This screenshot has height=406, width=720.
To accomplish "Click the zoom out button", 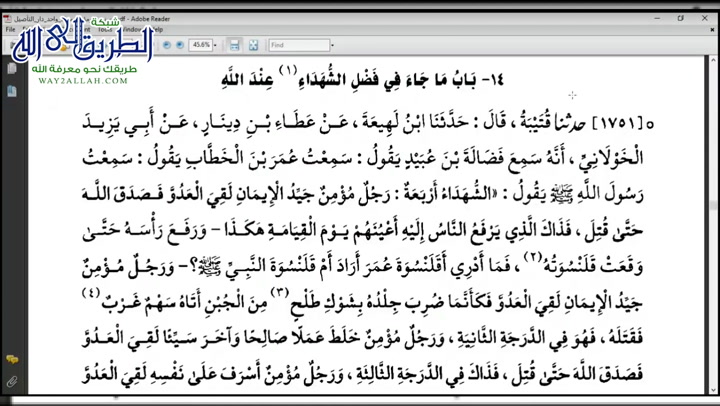I will tap(167, 45).
